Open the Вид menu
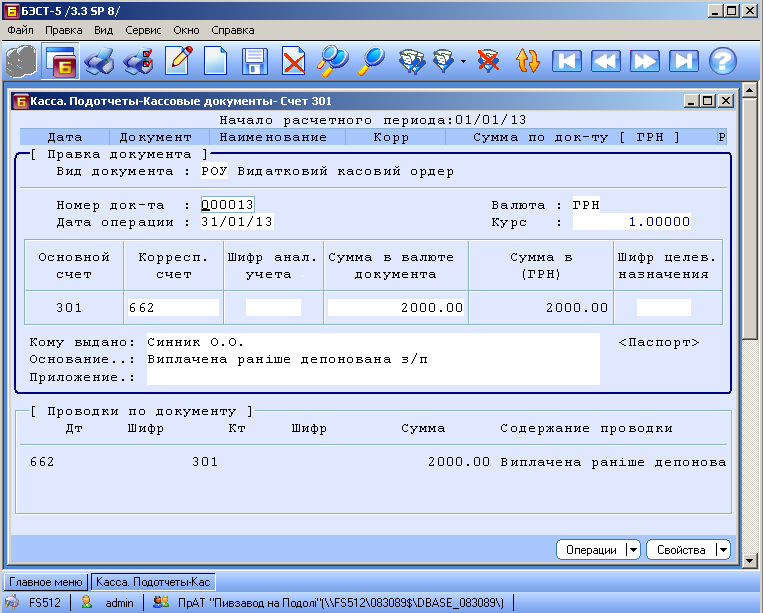The height and width of the screenshot is (613, 763). [104, 30]
